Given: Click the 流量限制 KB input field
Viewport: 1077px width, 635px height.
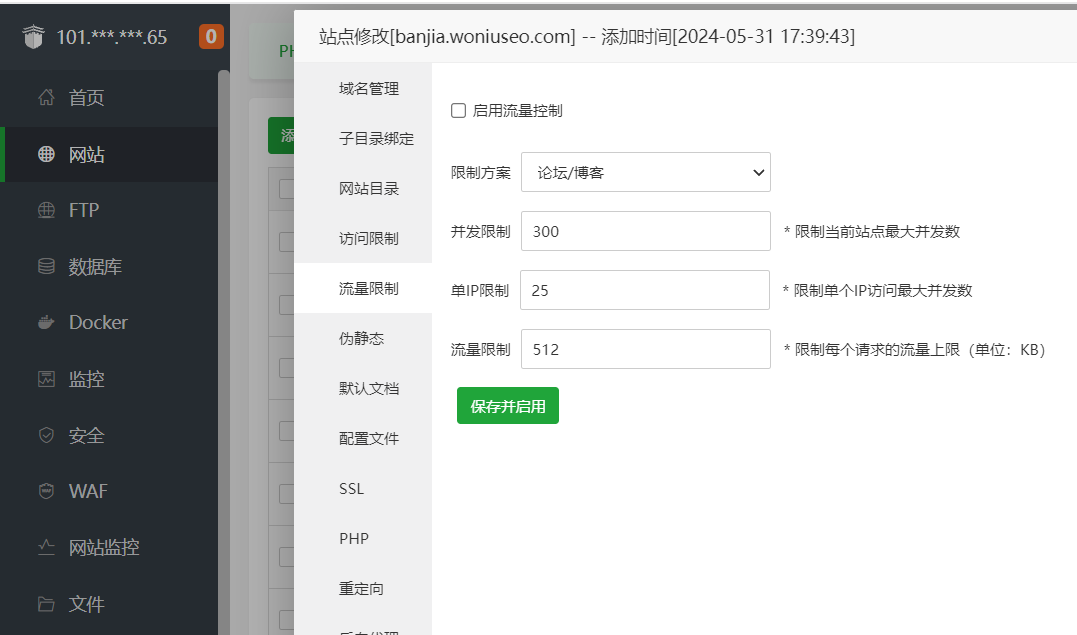Looking at the screenshot, I should pos(645,350).
